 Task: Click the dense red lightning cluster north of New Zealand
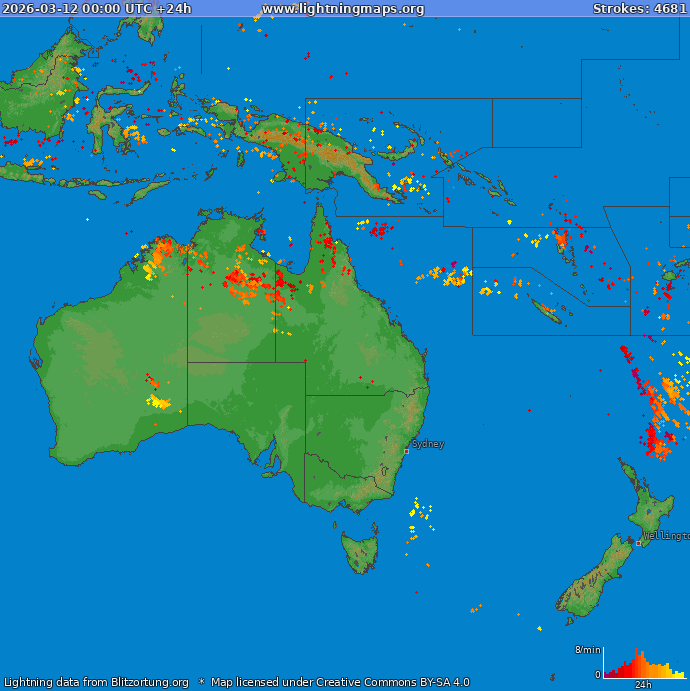pos(656,440)
